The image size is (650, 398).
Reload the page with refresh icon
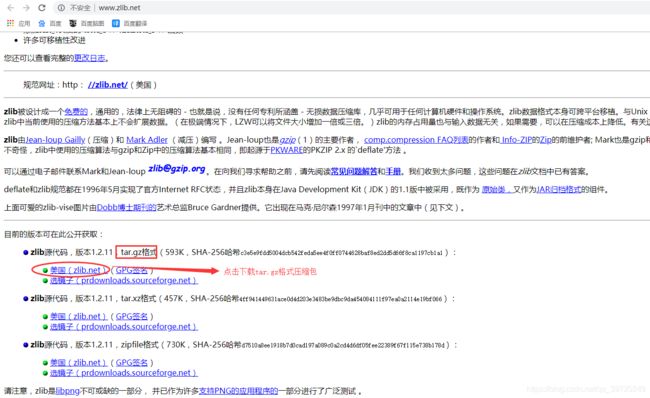42,7
